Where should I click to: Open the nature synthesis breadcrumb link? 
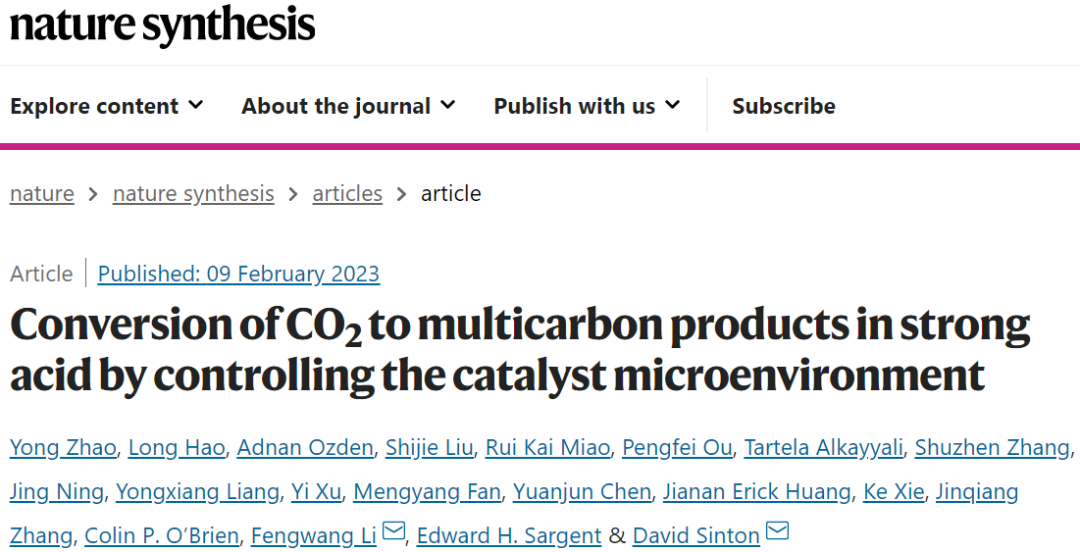point(194,194)
